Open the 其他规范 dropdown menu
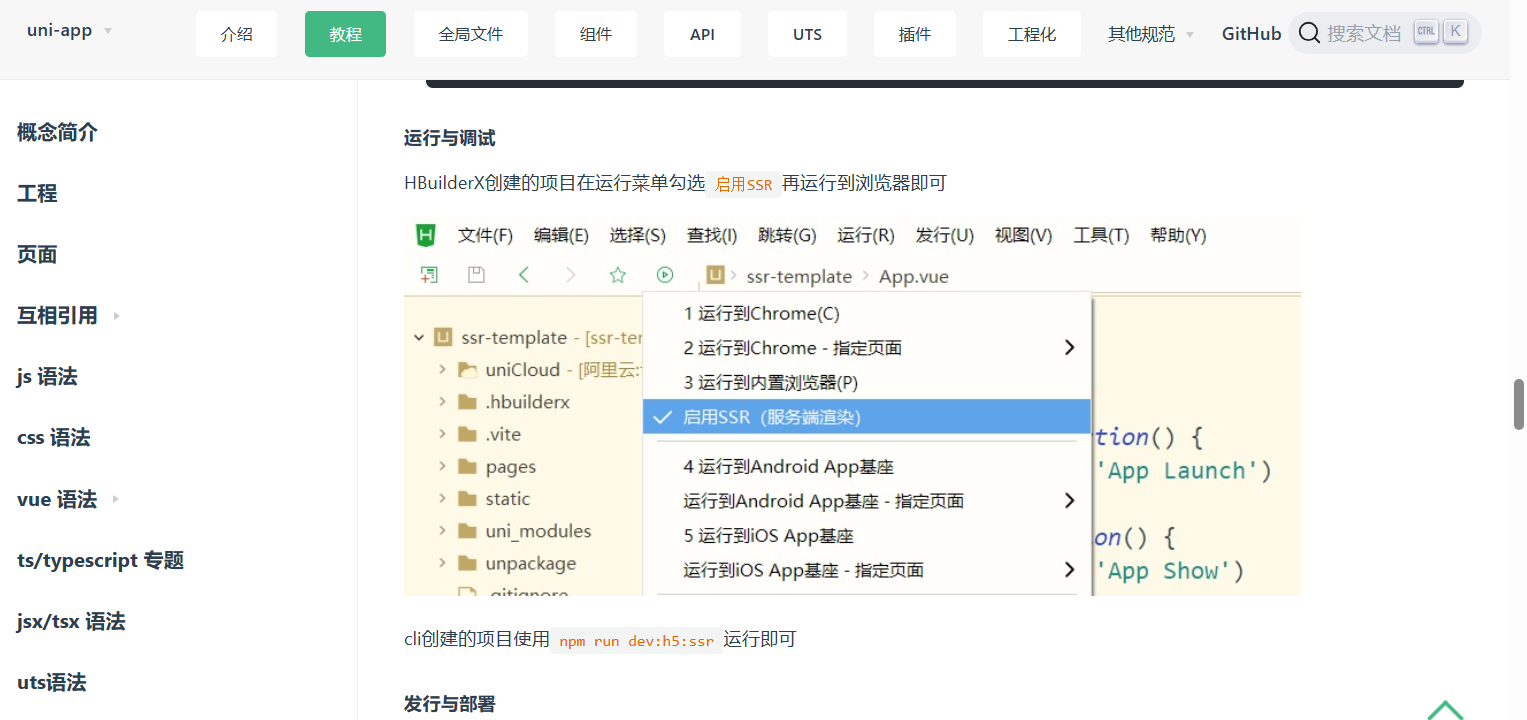The image size is (1527, 720). pos(1150,34)
